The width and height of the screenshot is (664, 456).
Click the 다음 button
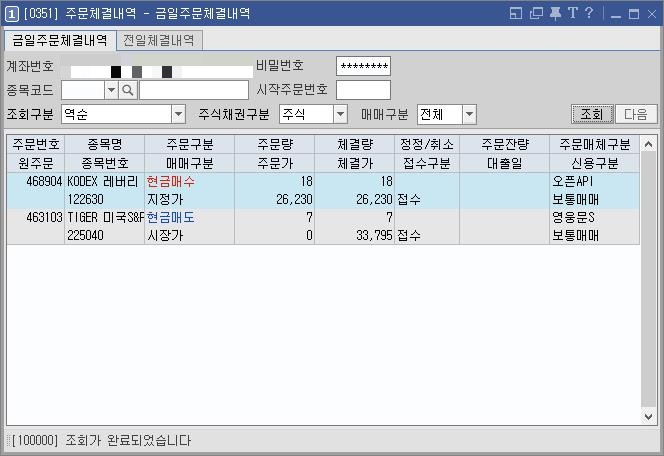[x=636, y=114]
